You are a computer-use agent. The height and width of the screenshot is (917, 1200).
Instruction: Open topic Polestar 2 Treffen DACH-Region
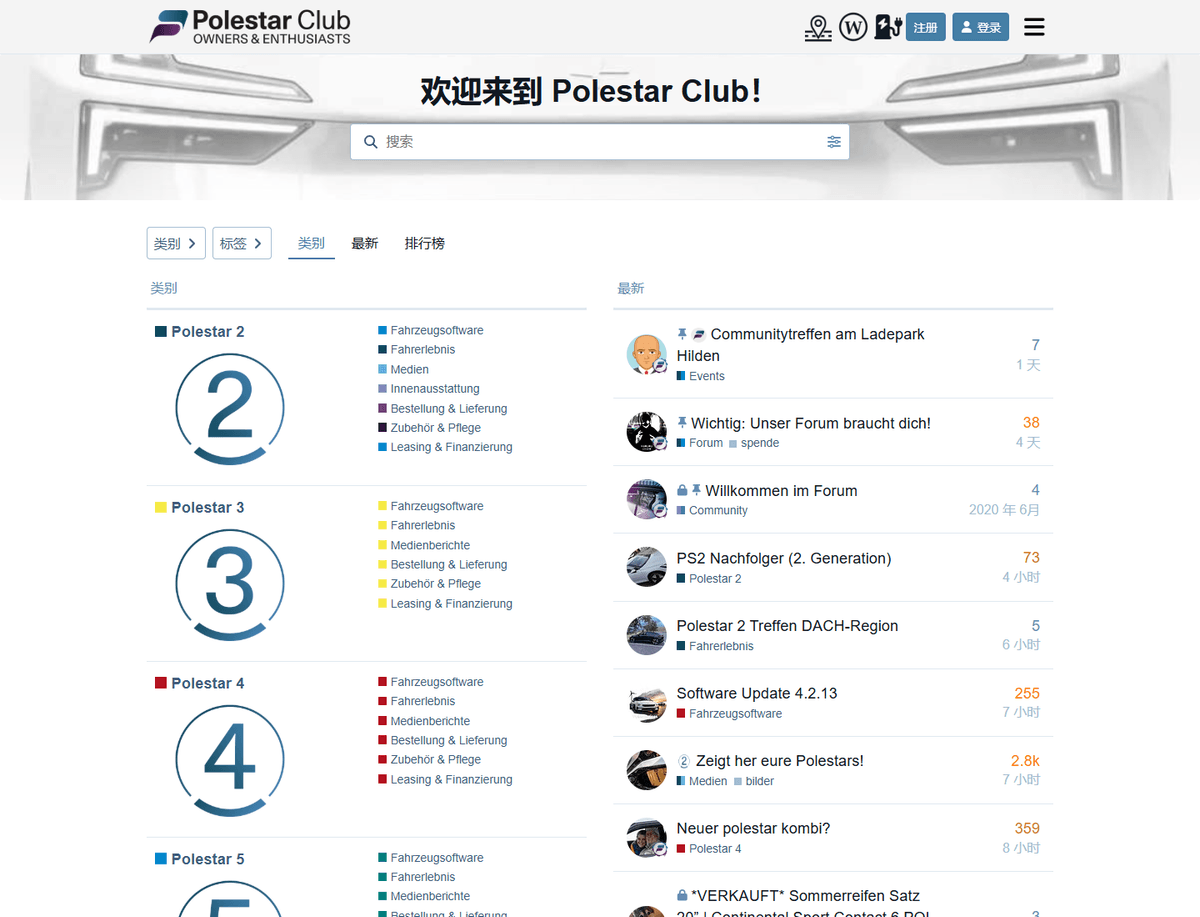click(x=787, y=626)
